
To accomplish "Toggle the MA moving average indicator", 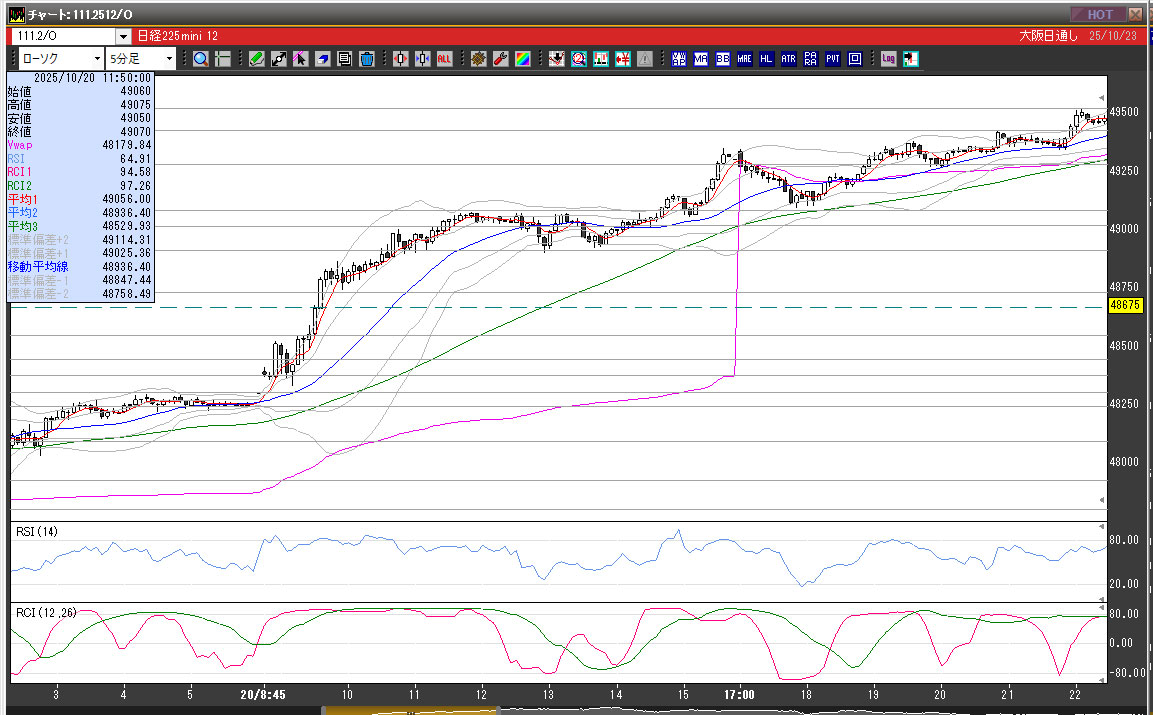I will (x=701, y=59).
